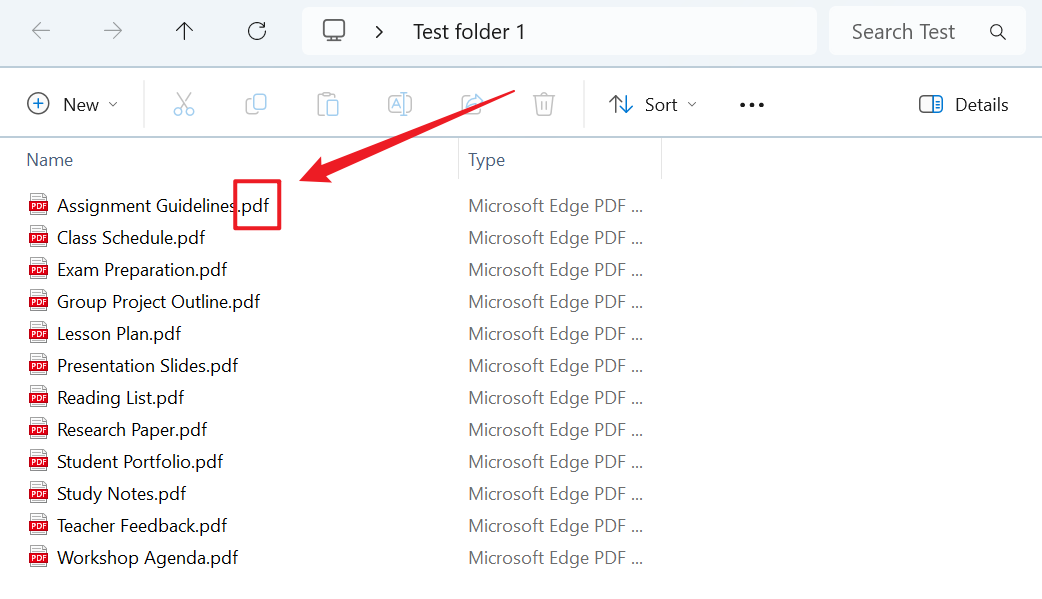Image resolution: width=1042 pixels, height=599 pixels.
Task: Paste from clipboard using the Paste icon
Action: [x=328, y=103]
